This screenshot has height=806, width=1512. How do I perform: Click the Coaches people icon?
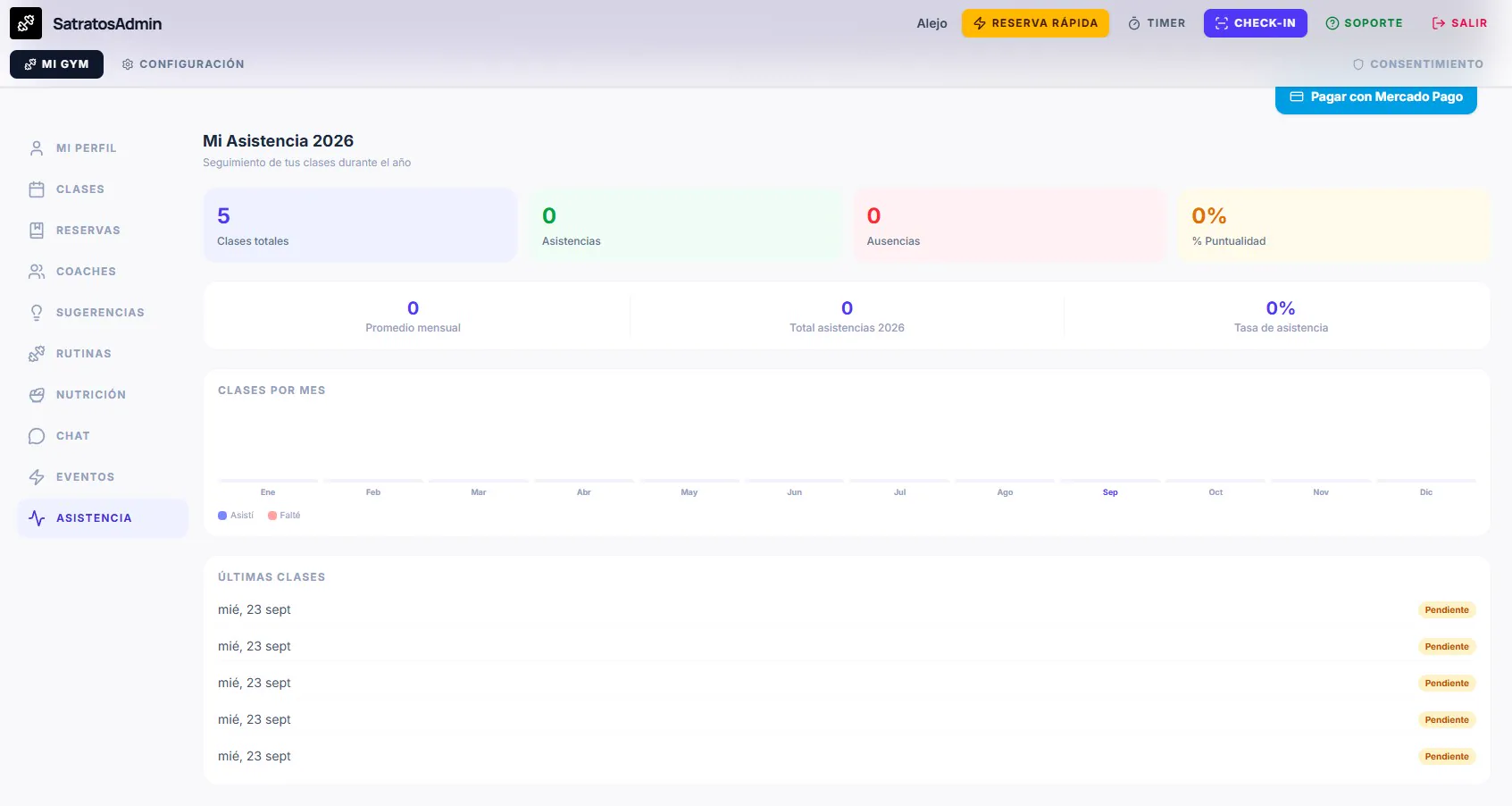coord(37,272)
